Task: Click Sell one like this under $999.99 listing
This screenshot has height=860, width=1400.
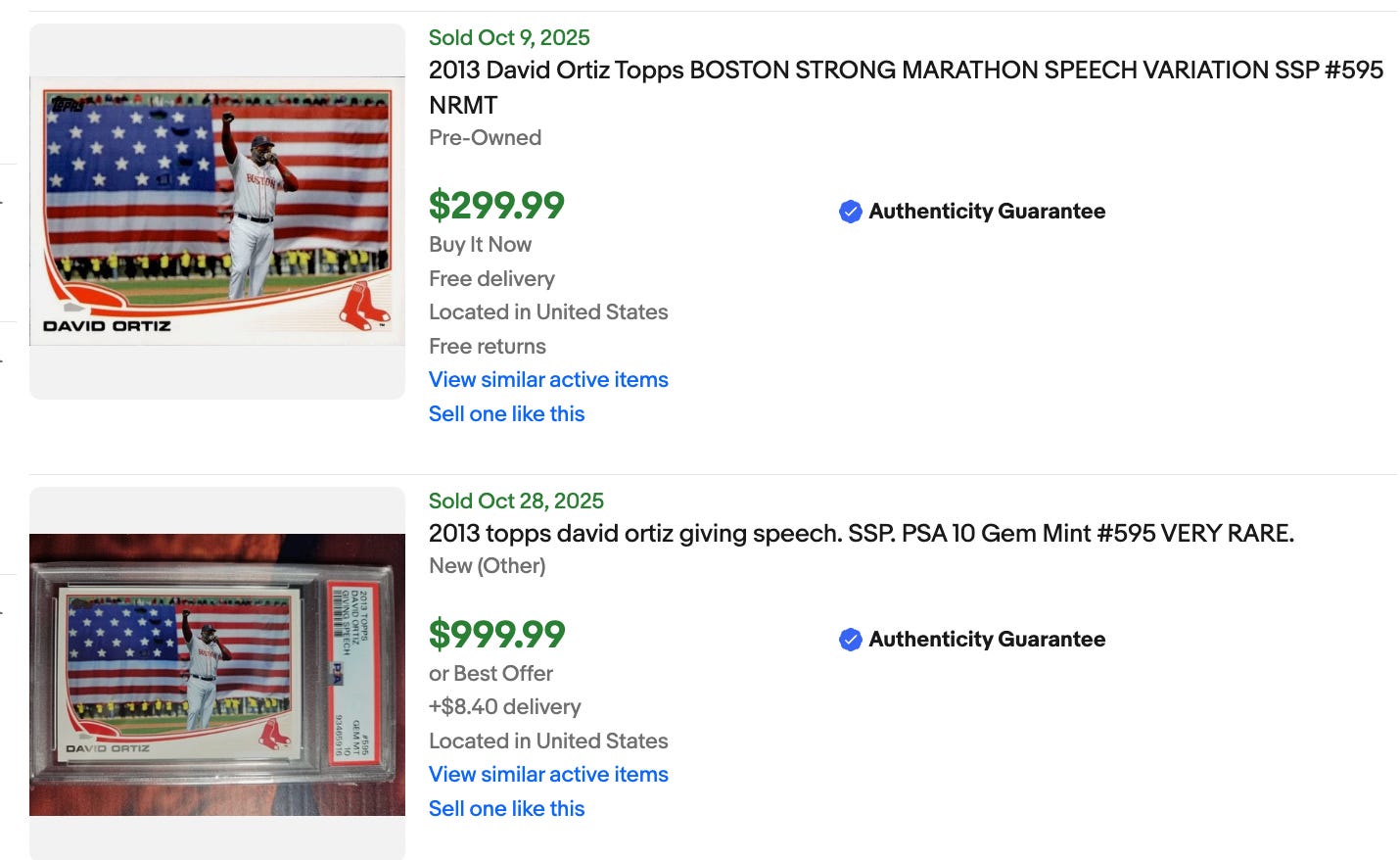Action: [x=506, y=809]
